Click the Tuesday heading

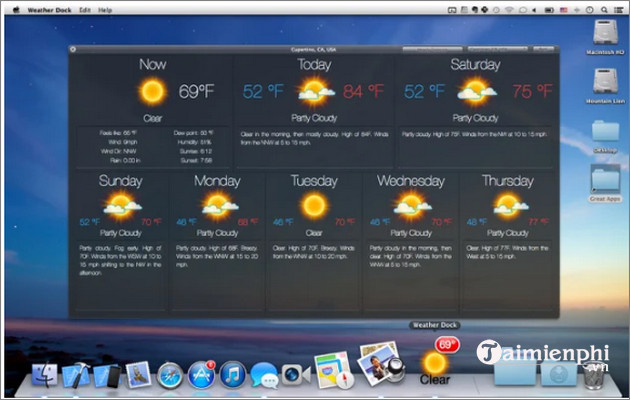314,181
